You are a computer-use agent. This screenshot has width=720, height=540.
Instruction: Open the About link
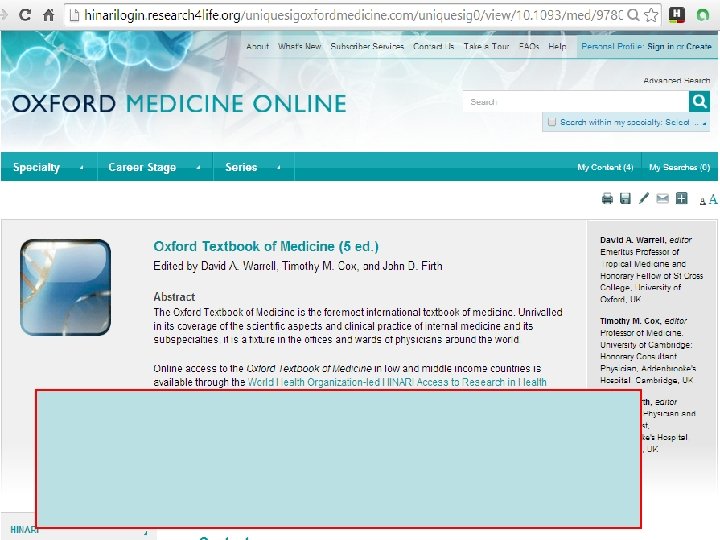[x=258, y=46]
